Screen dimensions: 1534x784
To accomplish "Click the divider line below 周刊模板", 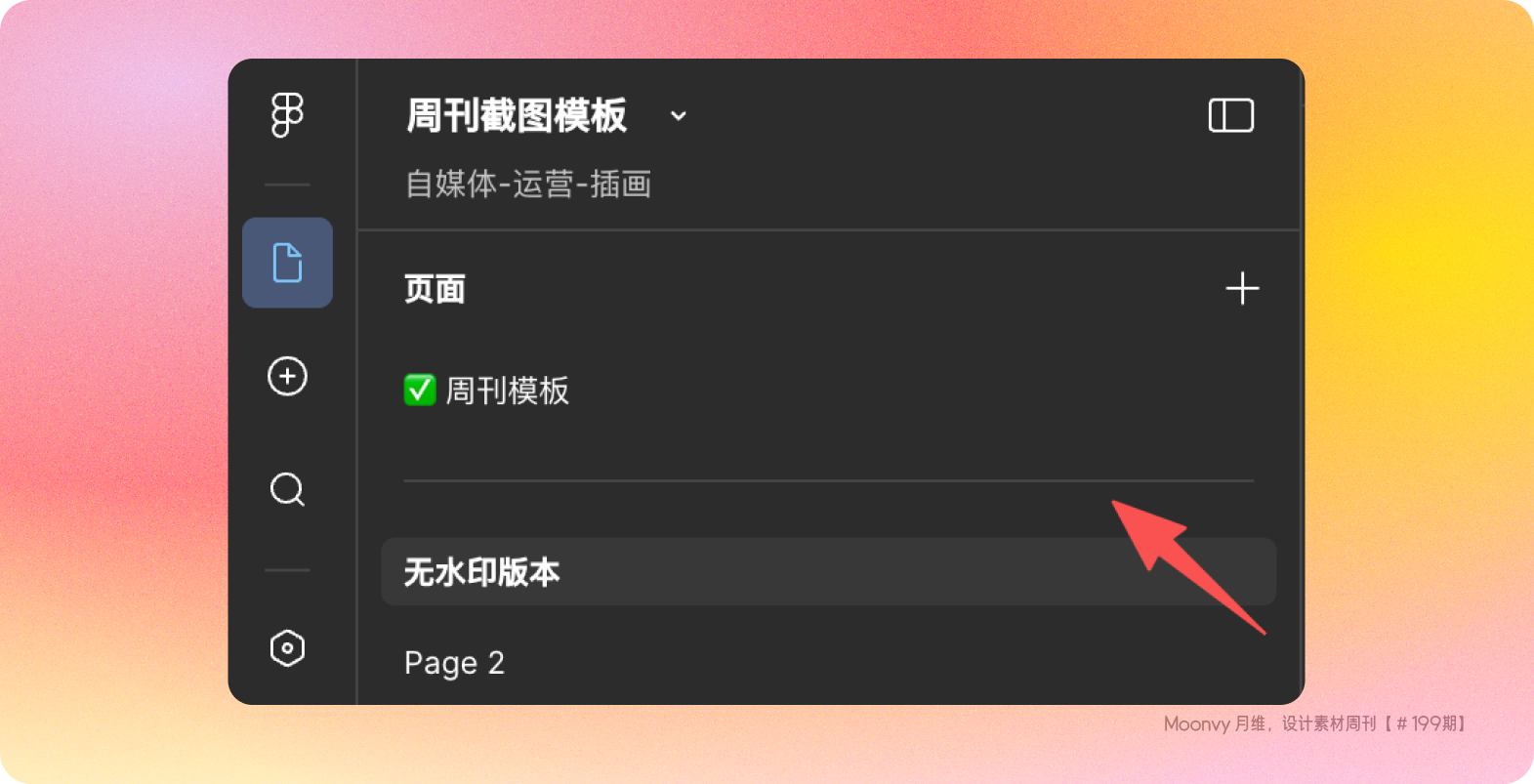I will 828,480.
